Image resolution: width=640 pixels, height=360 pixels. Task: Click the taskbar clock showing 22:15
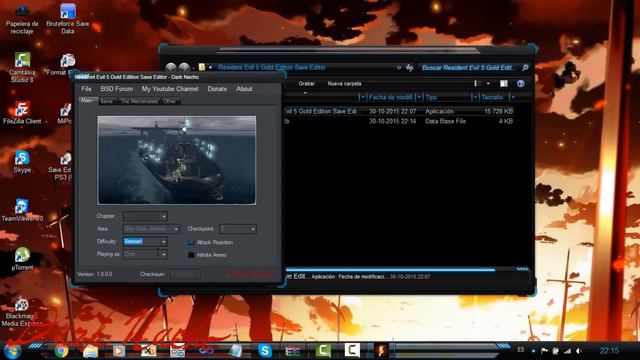click(609, 351)
